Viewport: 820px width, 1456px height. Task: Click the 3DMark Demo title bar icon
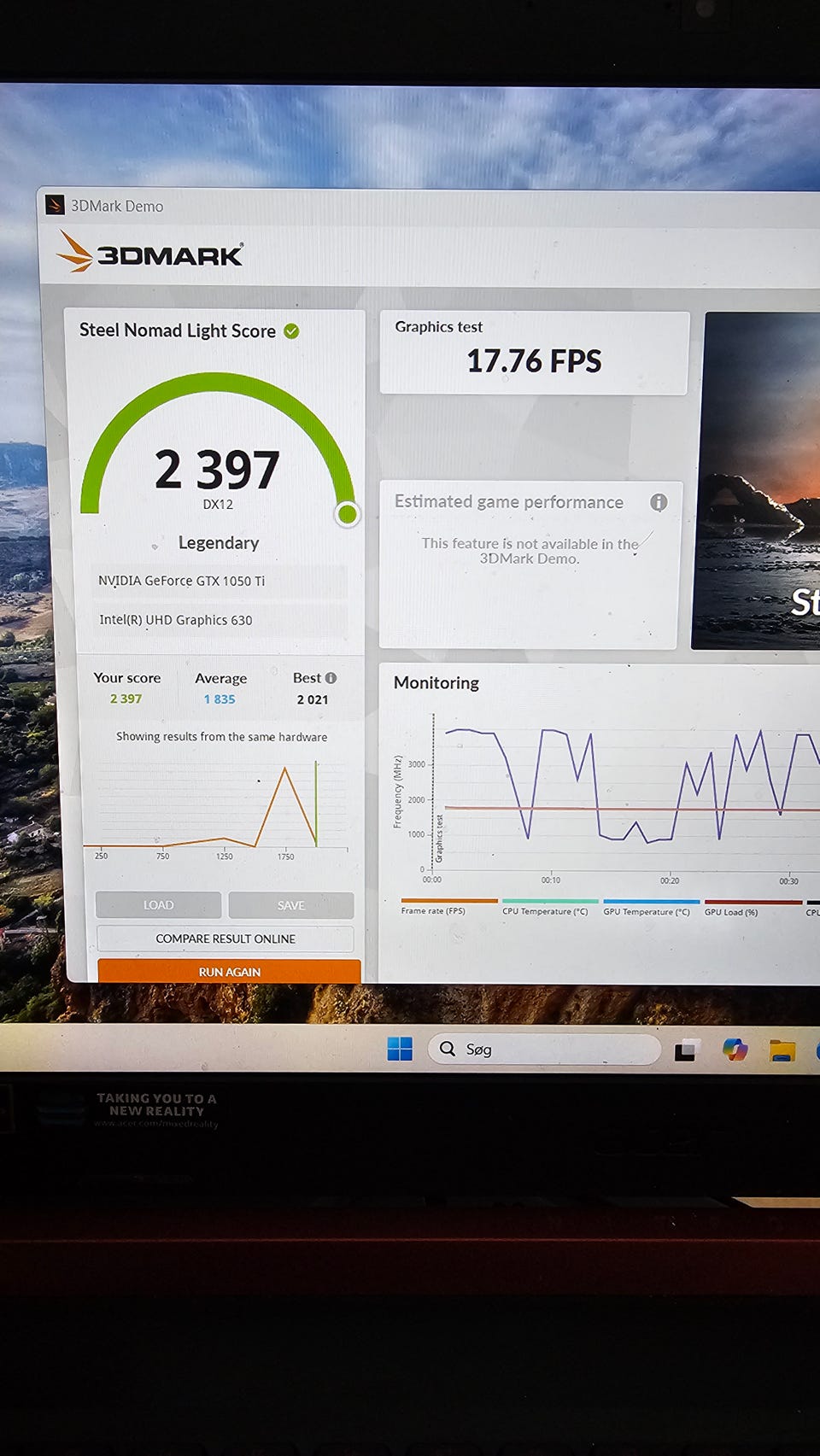[56, 205]
